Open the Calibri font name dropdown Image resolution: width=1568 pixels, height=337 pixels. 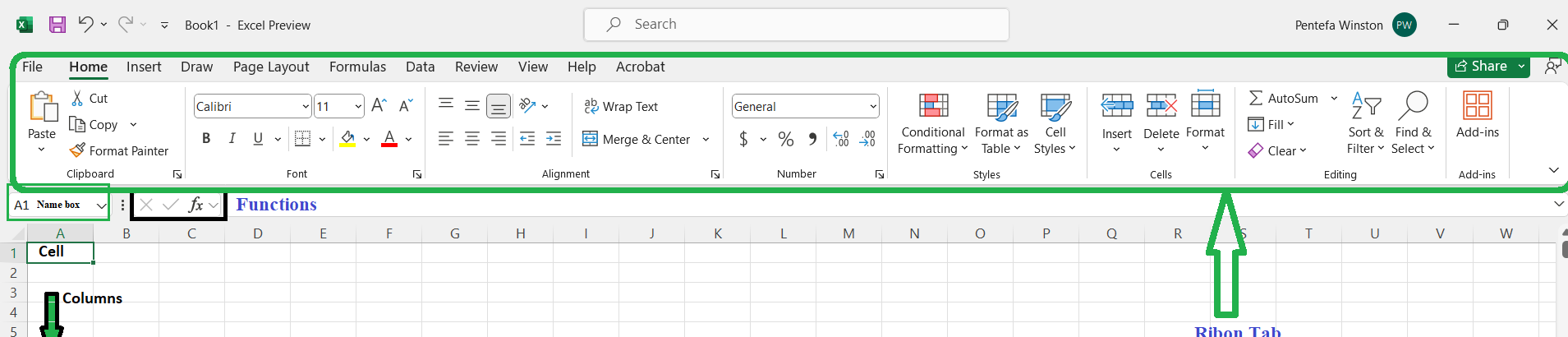(306, 106)
